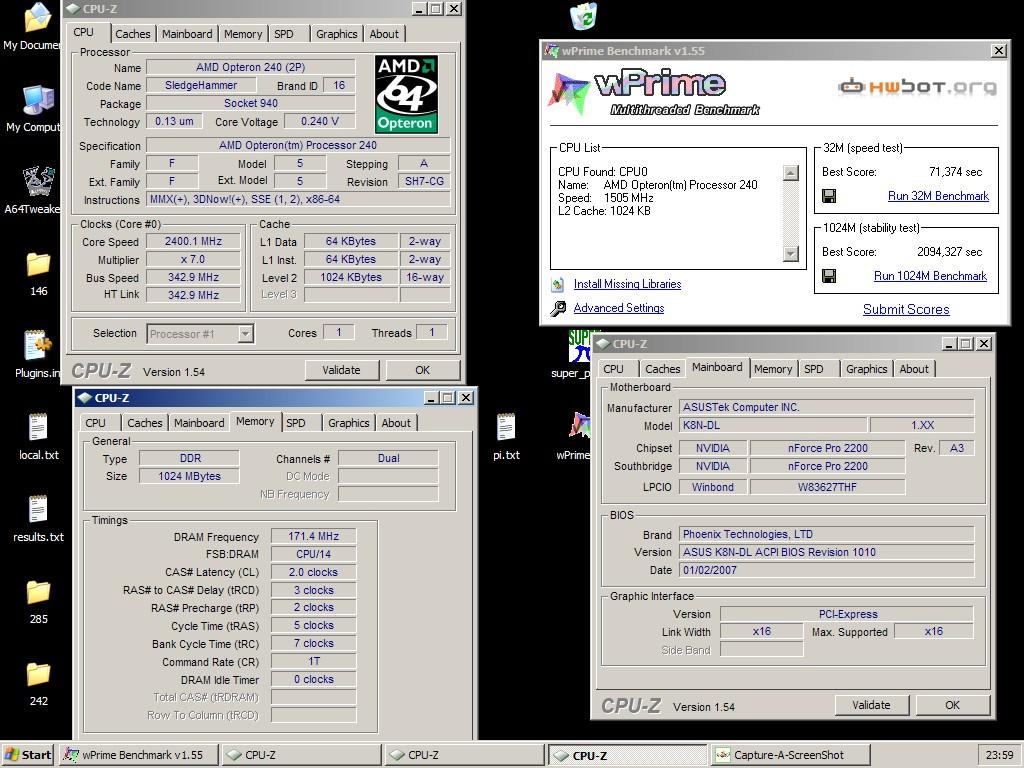
Task: Click the Name field AMD Opteron 240 (2P)
Action: point(251,67)
